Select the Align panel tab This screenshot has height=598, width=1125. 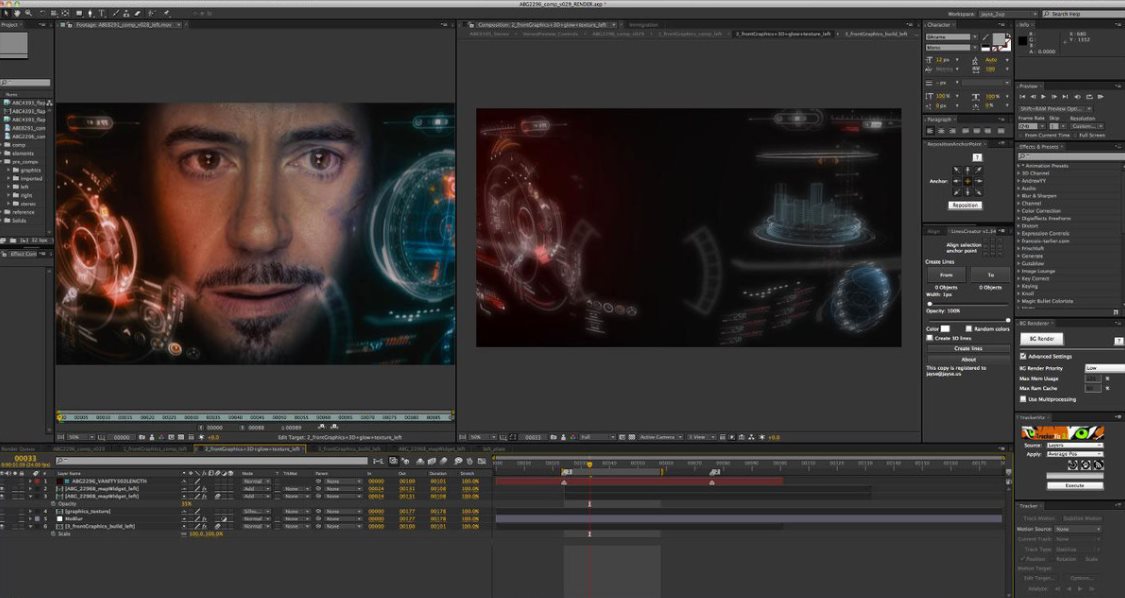click(x=934, y=231)
